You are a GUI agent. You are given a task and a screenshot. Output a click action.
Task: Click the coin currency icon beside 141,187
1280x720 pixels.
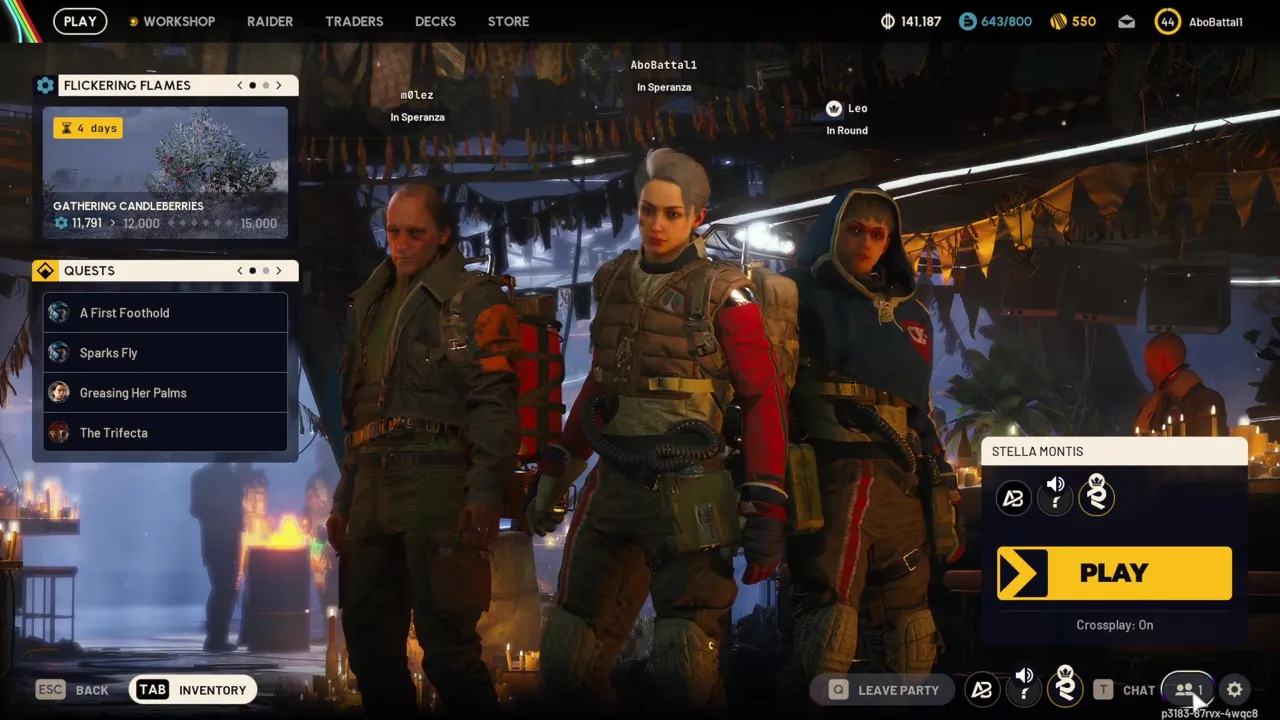(x=887, y=21)
